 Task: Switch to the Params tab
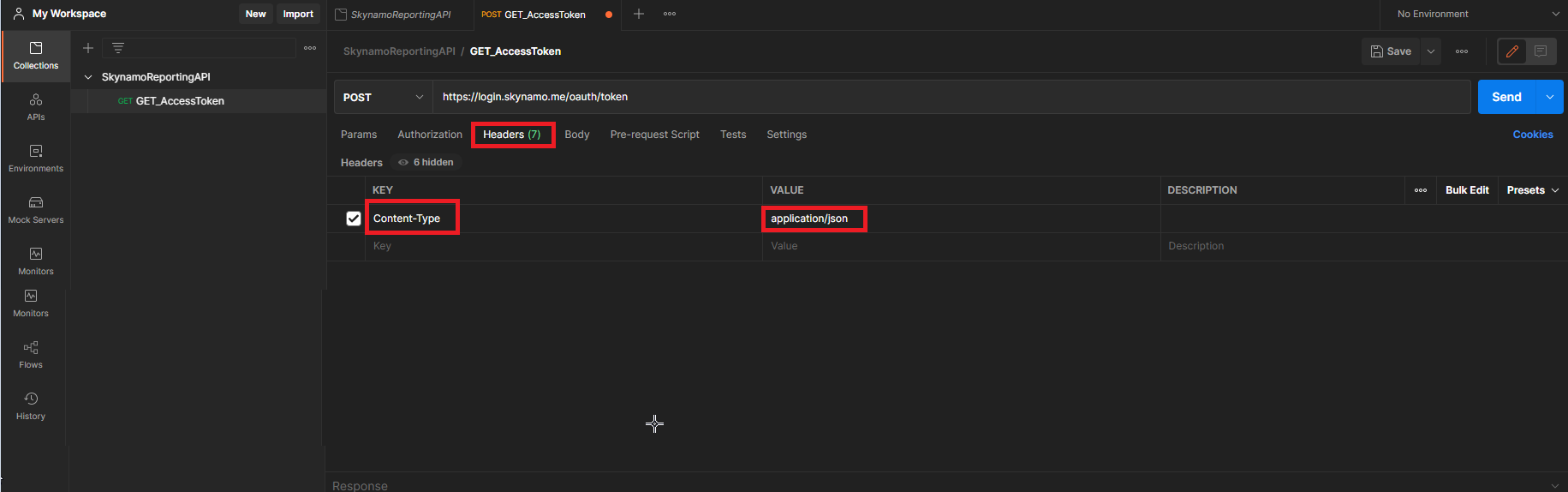[x=359, y=135]
